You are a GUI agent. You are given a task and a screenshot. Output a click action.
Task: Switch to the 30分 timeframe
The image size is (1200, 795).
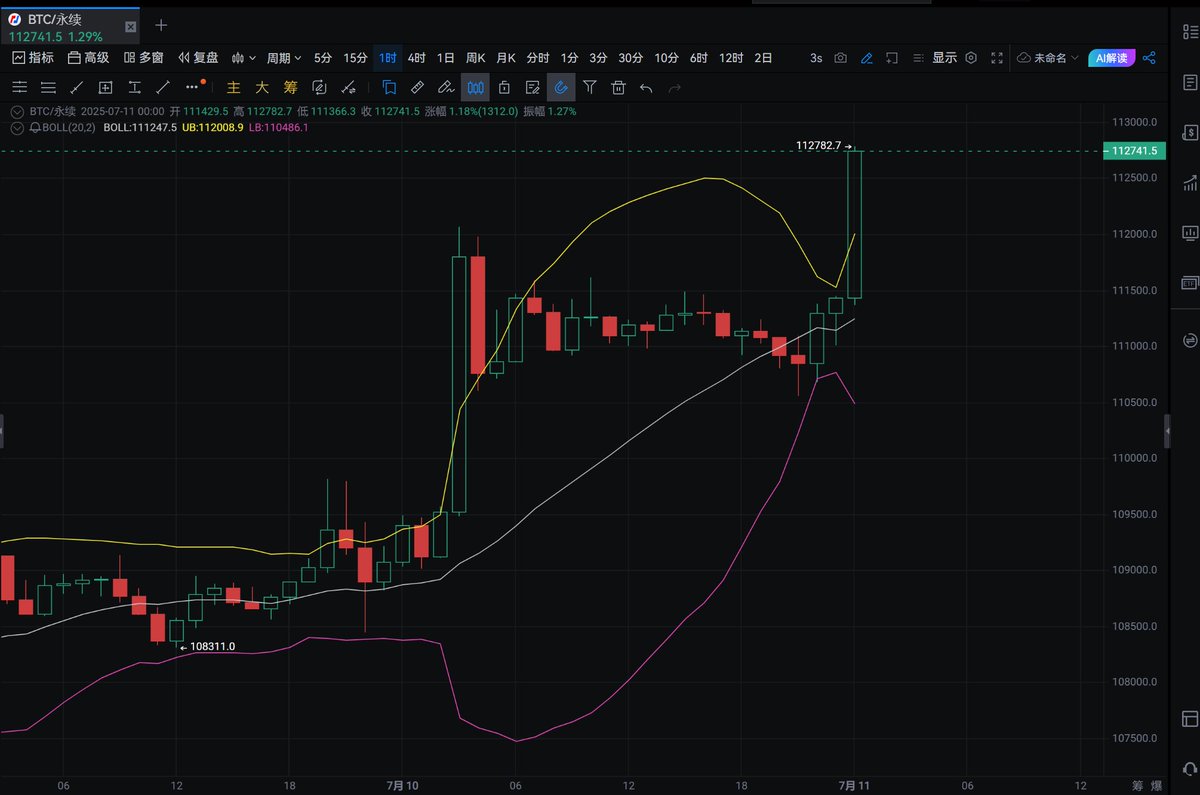click(631, 58)
